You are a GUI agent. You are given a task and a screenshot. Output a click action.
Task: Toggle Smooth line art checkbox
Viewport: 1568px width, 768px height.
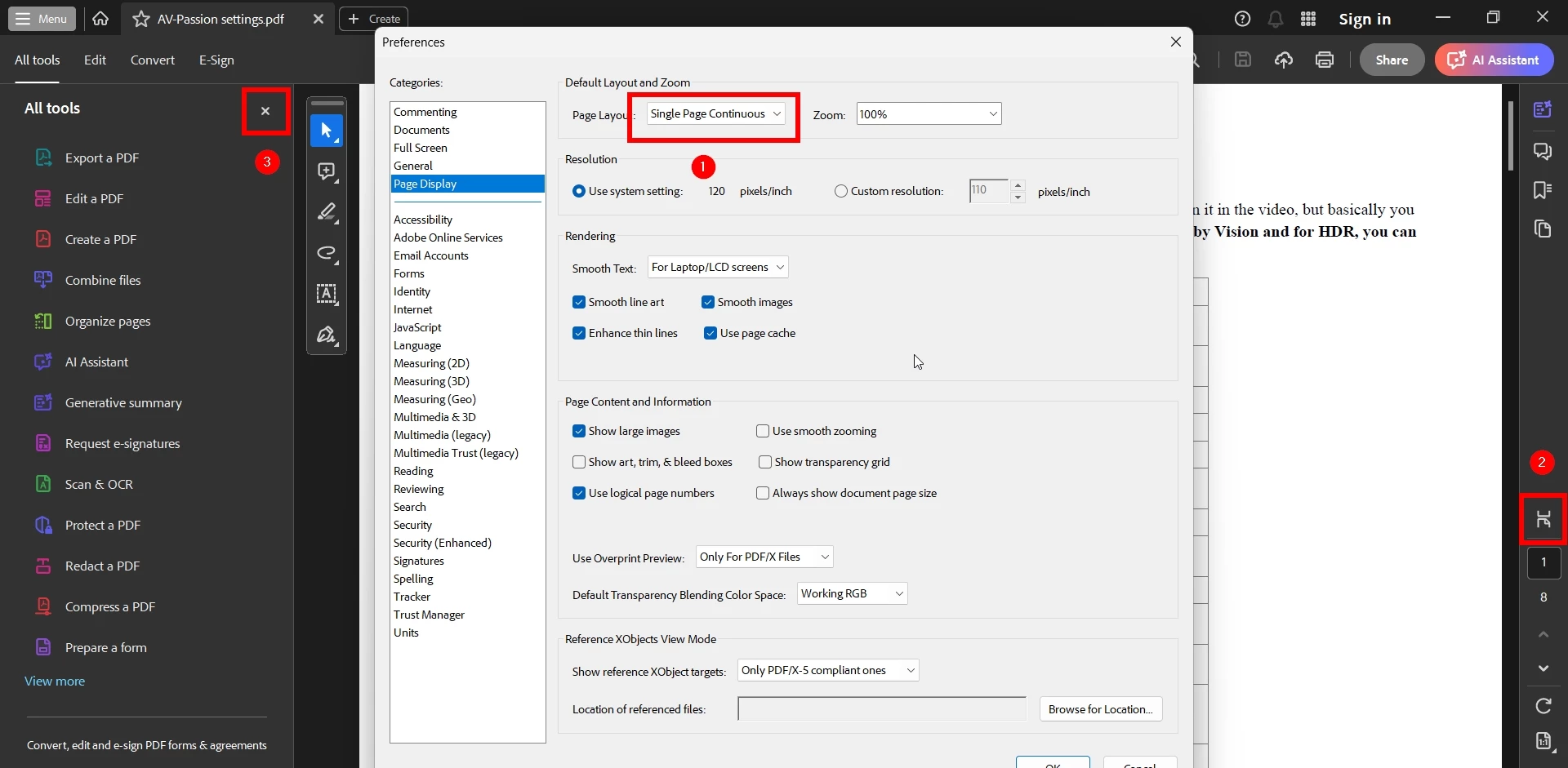[579, 302]
